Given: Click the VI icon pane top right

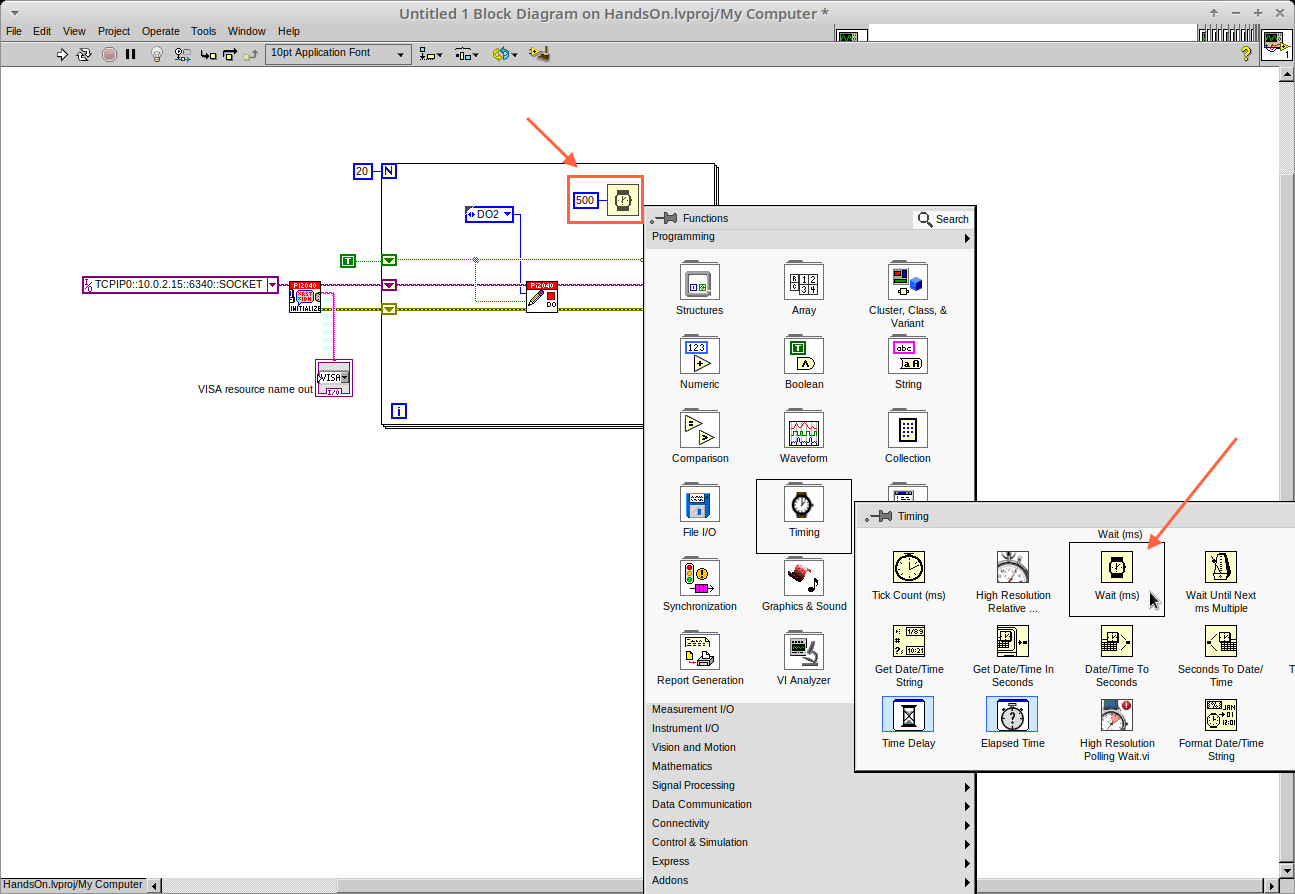Looking at the screenshot, I should click(x=1276, y=45).
